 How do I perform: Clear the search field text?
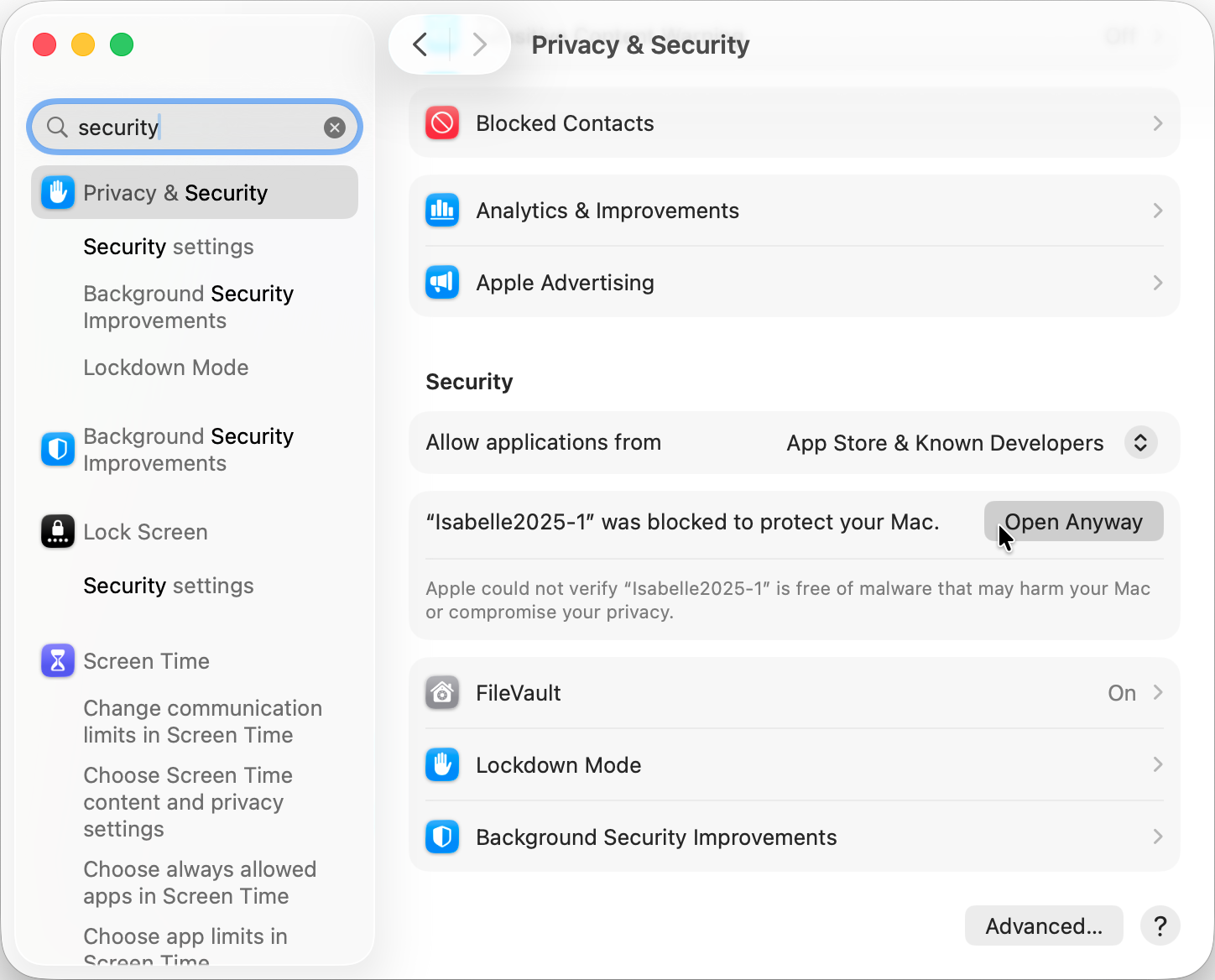point(335,128)
